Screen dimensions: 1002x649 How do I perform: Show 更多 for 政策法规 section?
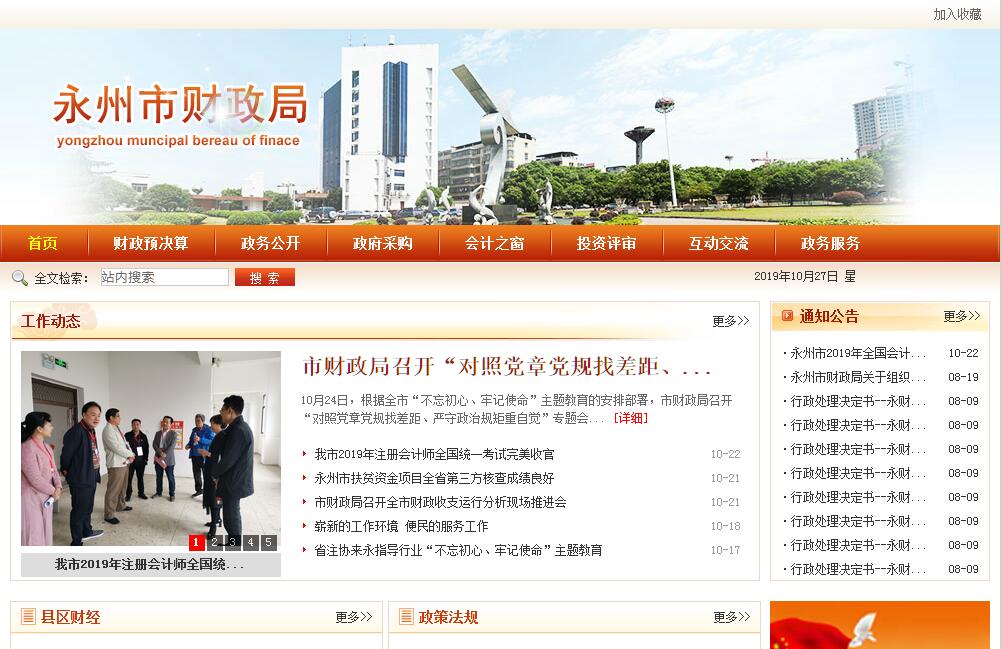[731, 617]
